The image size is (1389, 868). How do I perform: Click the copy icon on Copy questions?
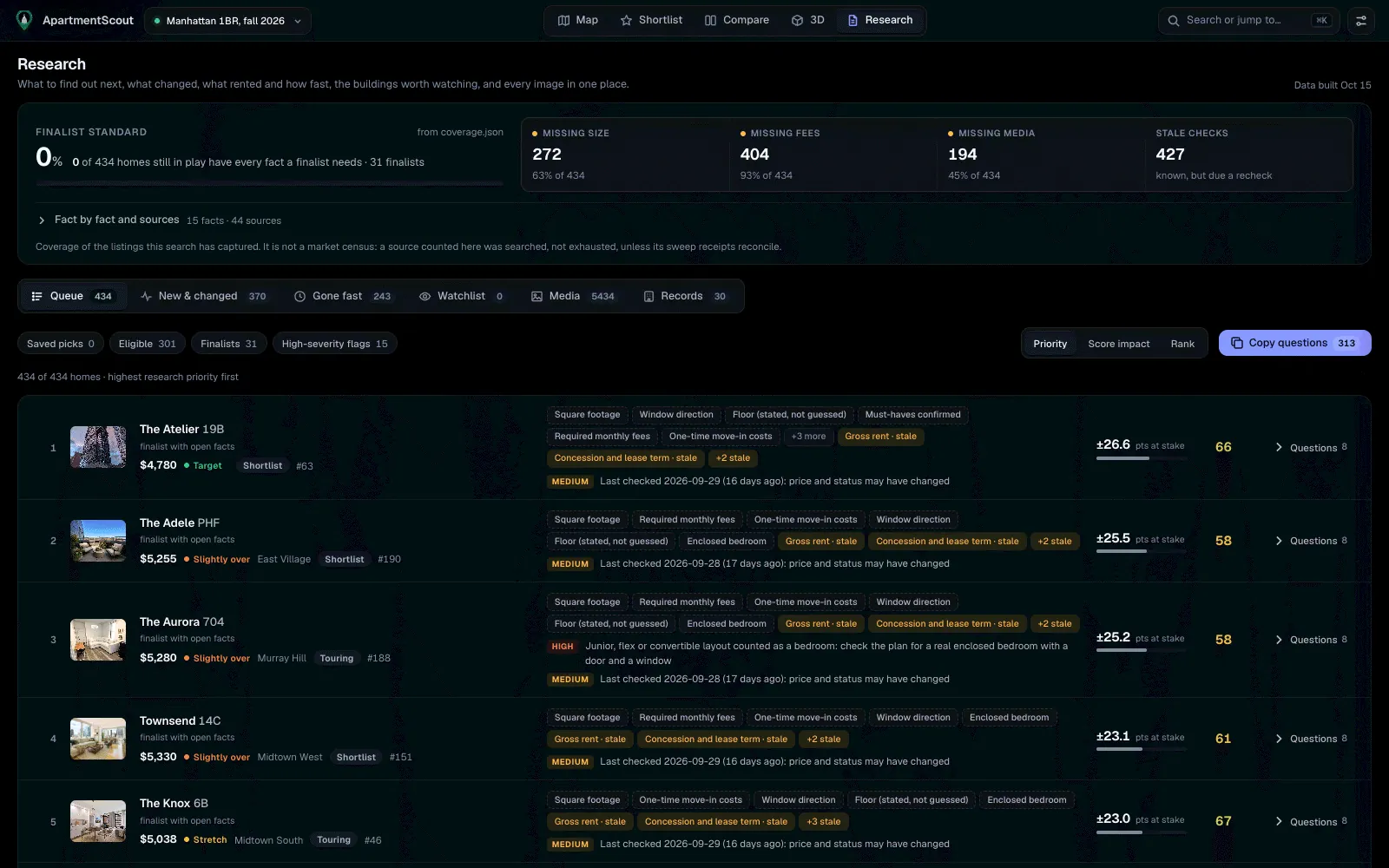click(1236, 343)
